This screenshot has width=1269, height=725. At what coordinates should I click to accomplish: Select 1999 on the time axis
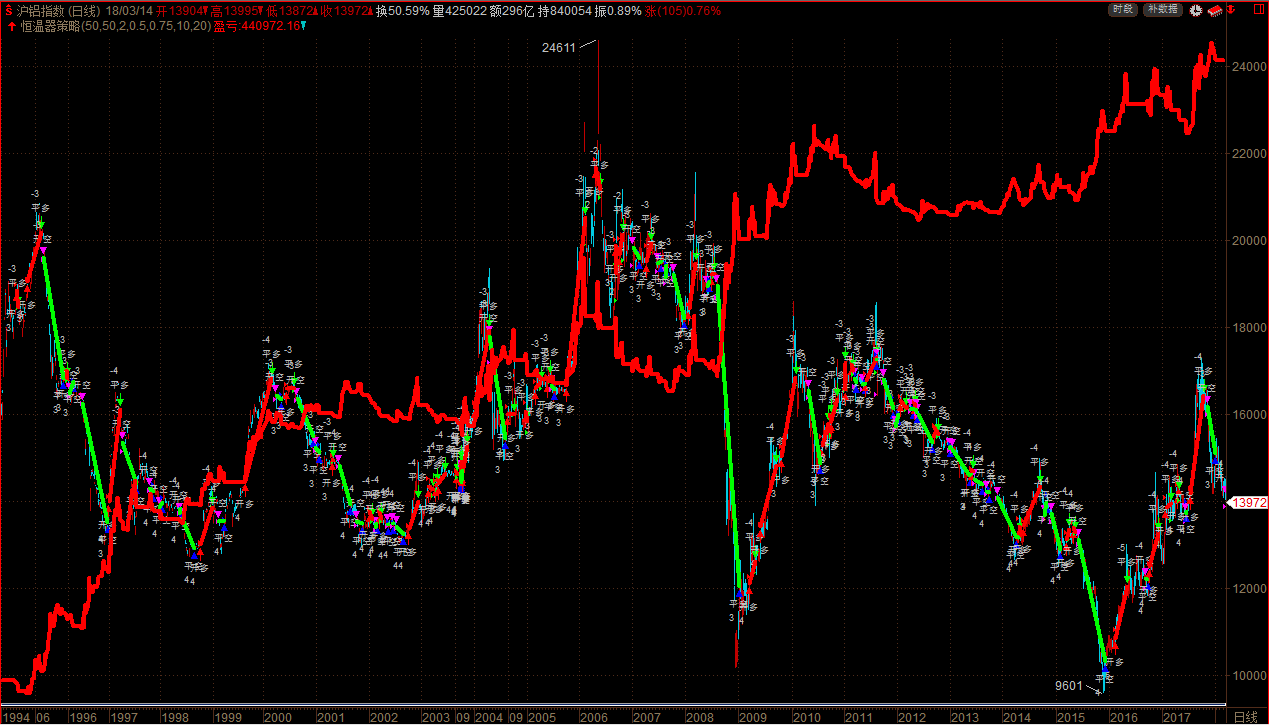point(227,717)
